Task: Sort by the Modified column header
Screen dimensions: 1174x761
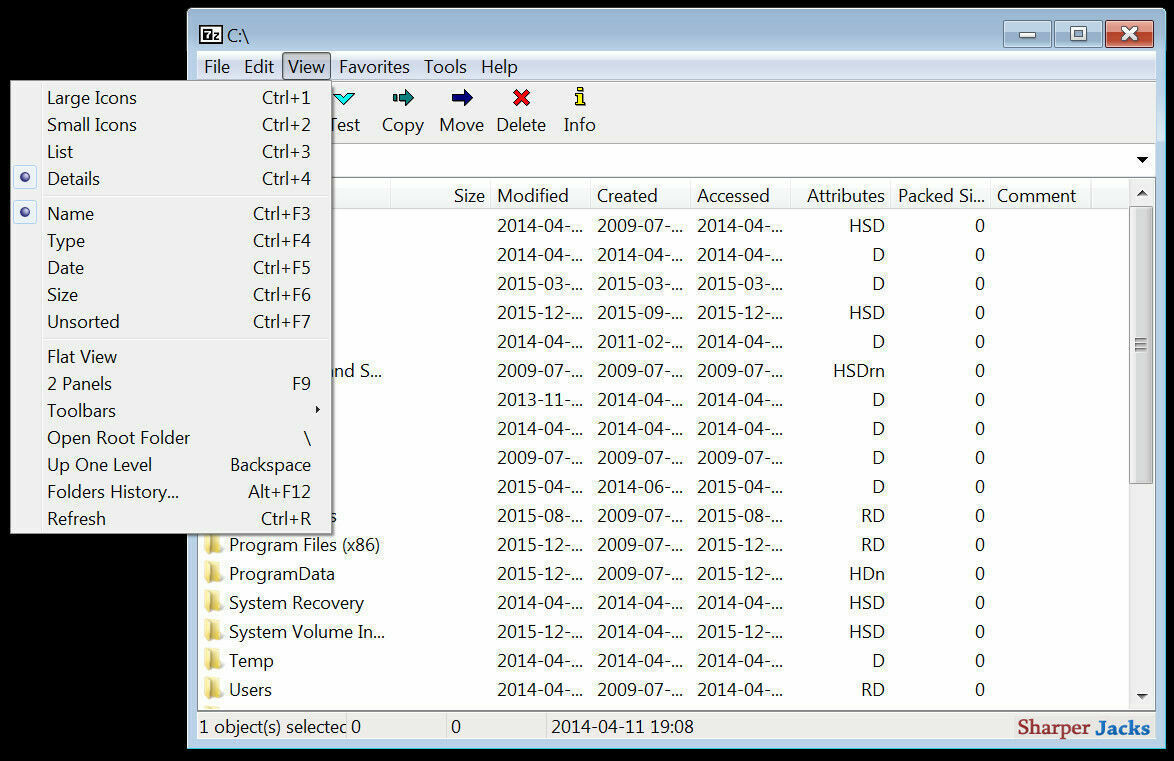Action: coord(540,195)
